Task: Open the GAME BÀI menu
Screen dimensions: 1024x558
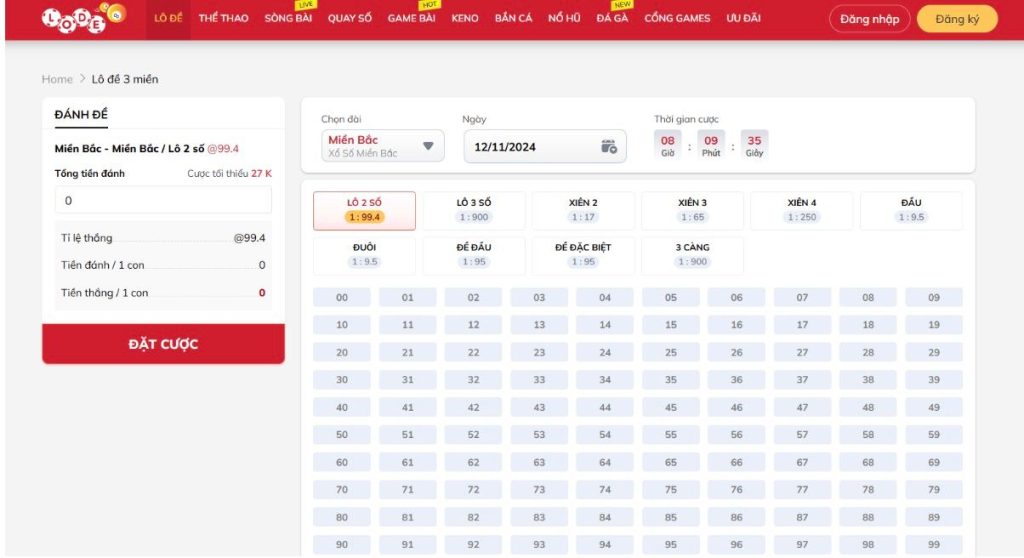Action: 411,18
